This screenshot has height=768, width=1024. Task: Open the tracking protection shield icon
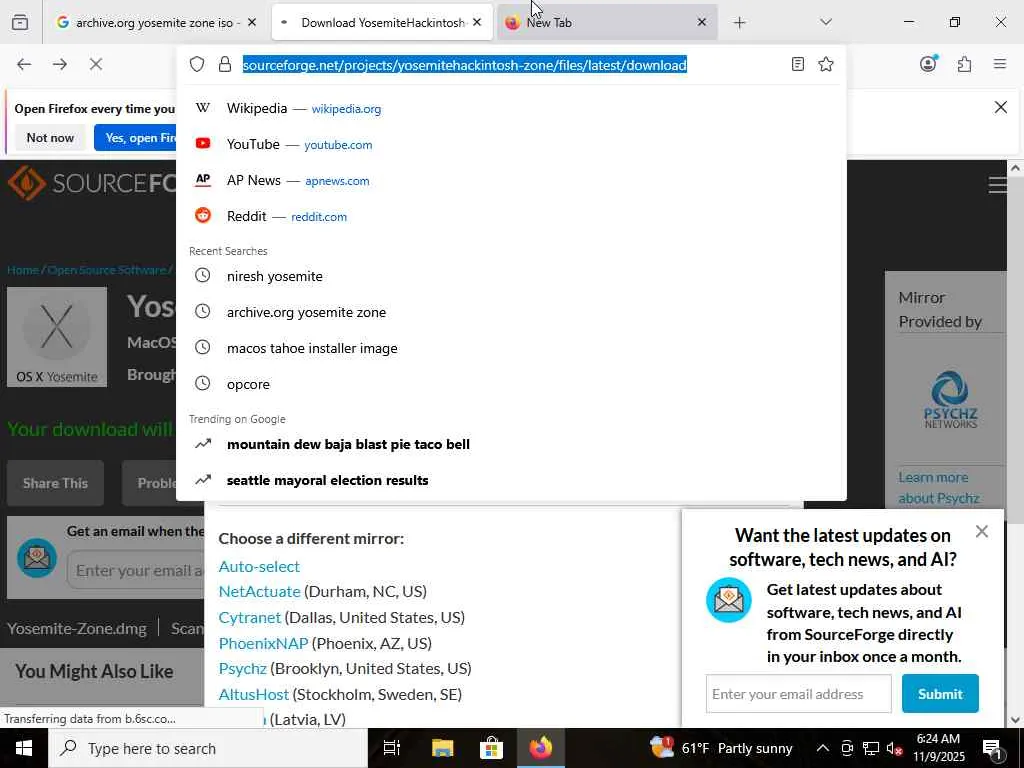[x=197, y=64]
